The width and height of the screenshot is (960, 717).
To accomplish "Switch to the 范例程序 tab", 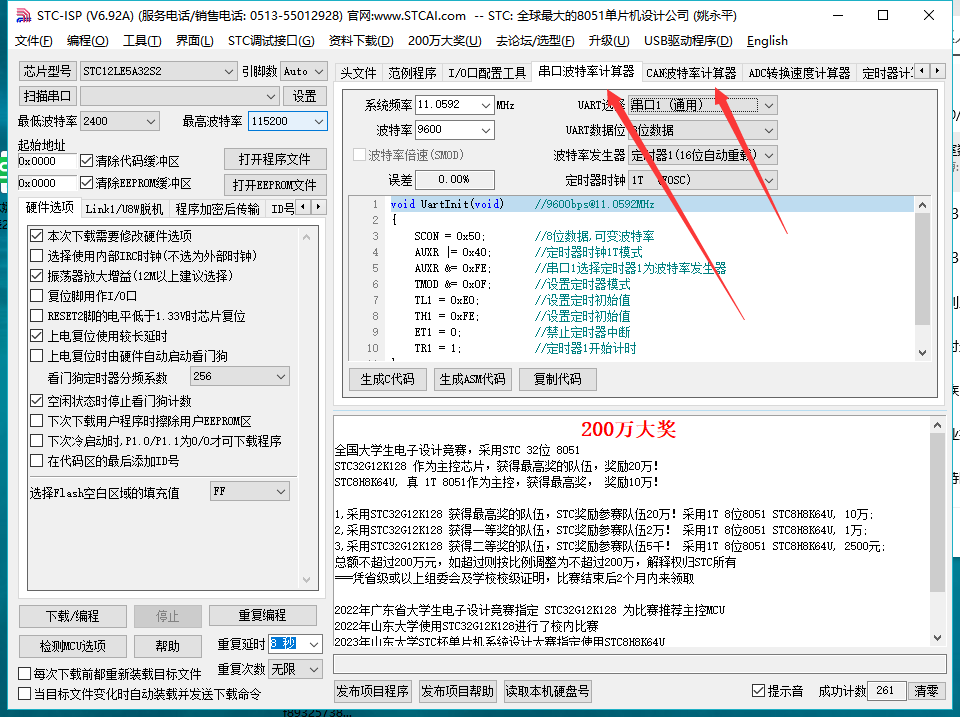I will [x=412, y=73].
